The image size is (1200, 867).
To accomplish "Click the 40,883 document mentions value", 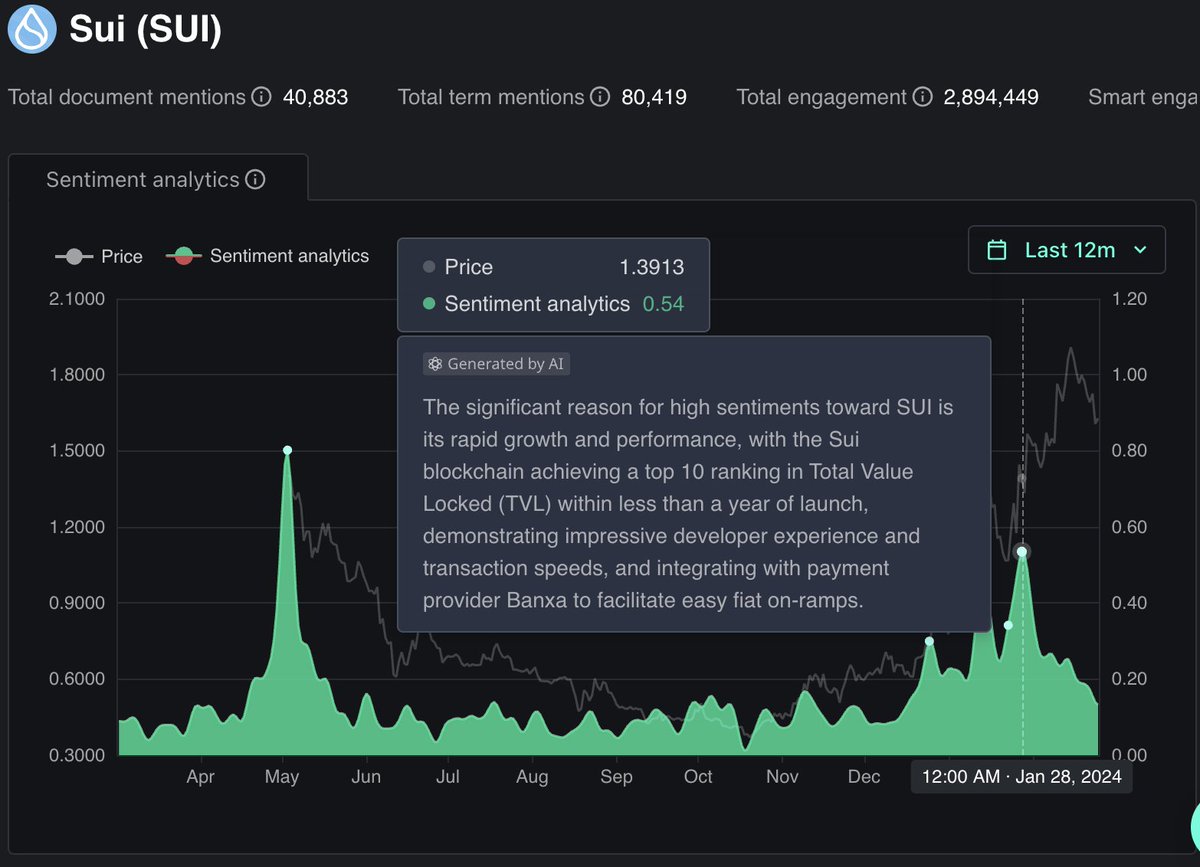I will click(x=316, y=97).
